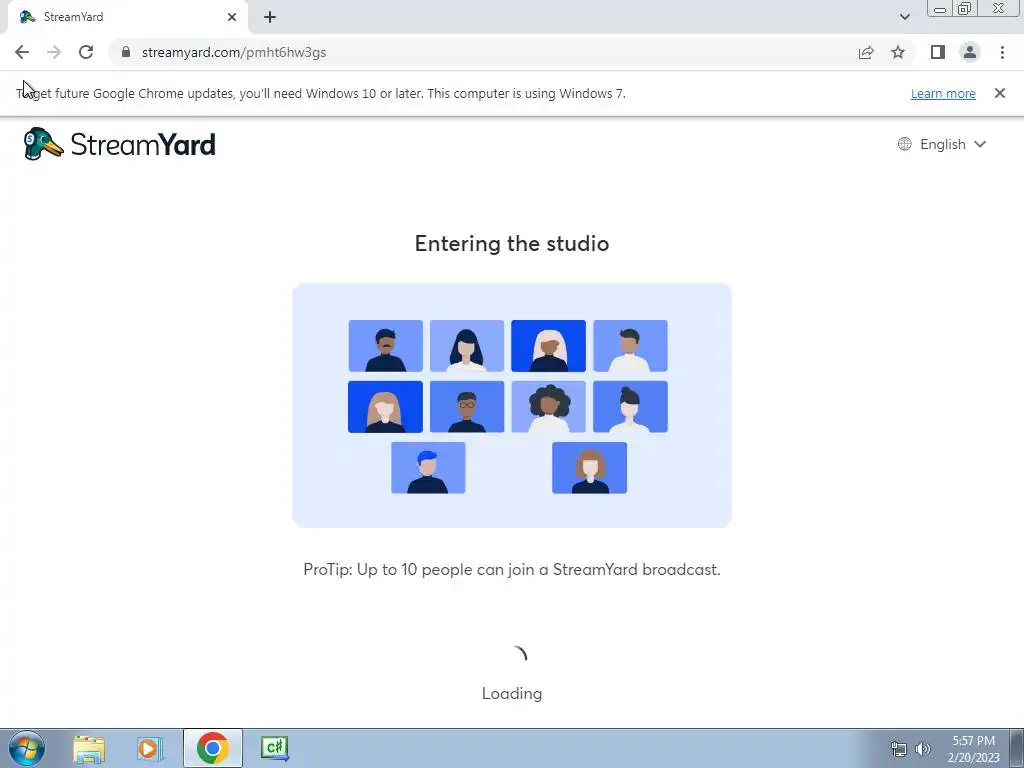The width and height of the screenshot is (1024, 768).
Task: Reload the StreamYard page
Action: pyautogui.click(x=86, y=52)
